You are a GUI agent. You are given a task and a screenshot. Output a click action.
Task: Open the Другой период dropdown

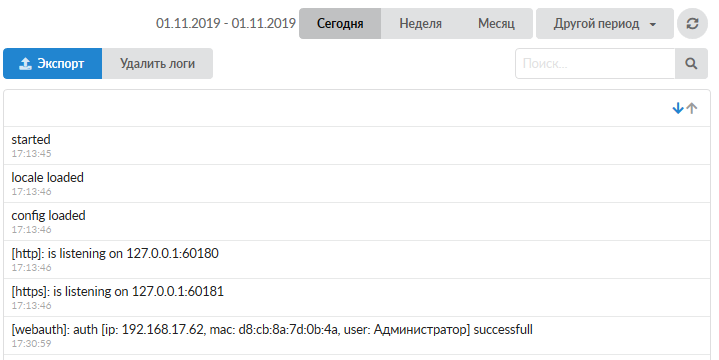coord(605,23)
